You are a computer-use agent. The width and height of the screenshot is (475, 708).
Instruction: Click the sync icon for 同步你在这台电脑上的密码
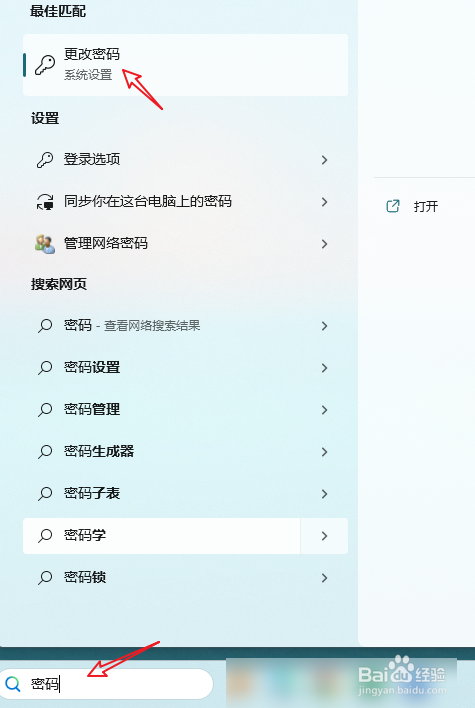pos(45,201)
